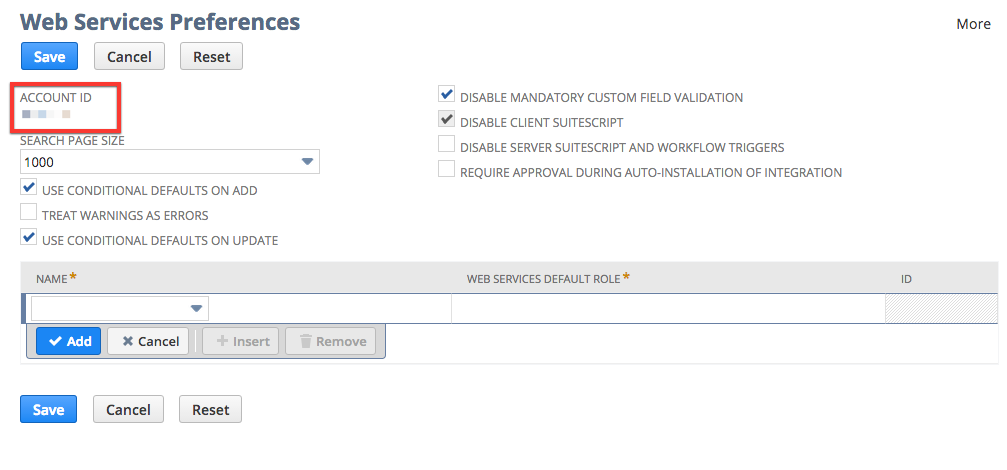Uncheck Disable Mandatory Custom Field Validation
This screenshot has height=470, width=1007.
[x=446, y=95]
